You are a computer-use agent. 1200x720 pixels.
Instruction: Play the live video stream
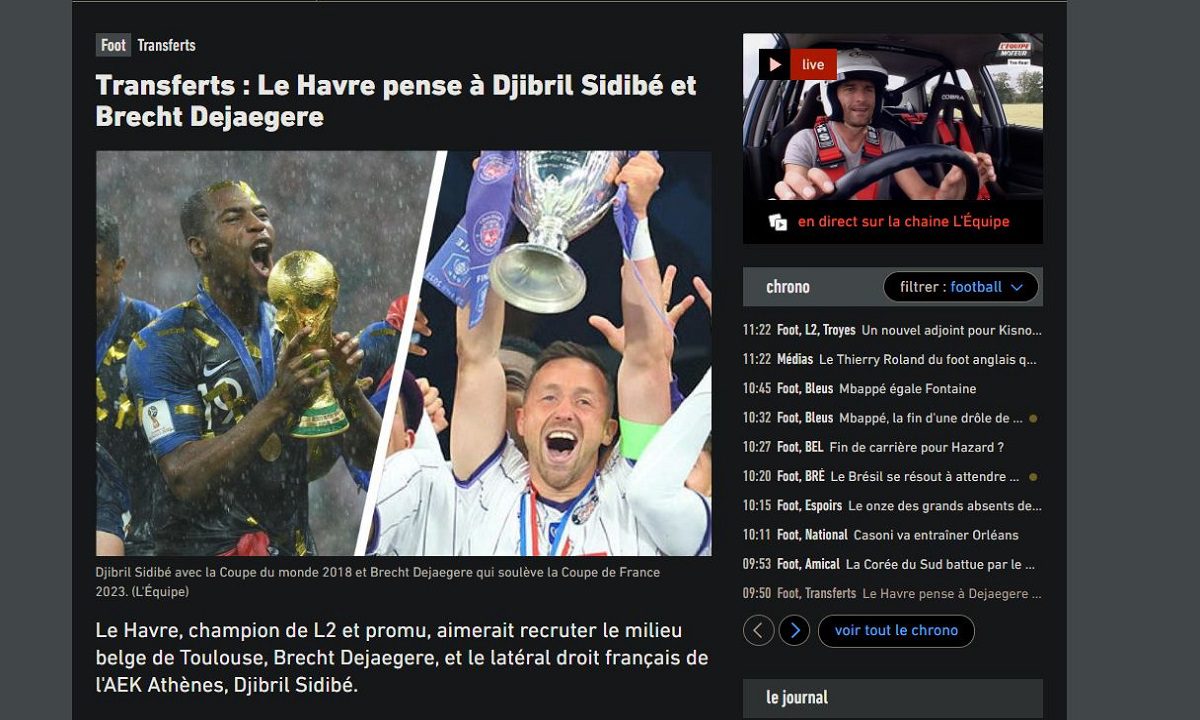tap(775, 65)
